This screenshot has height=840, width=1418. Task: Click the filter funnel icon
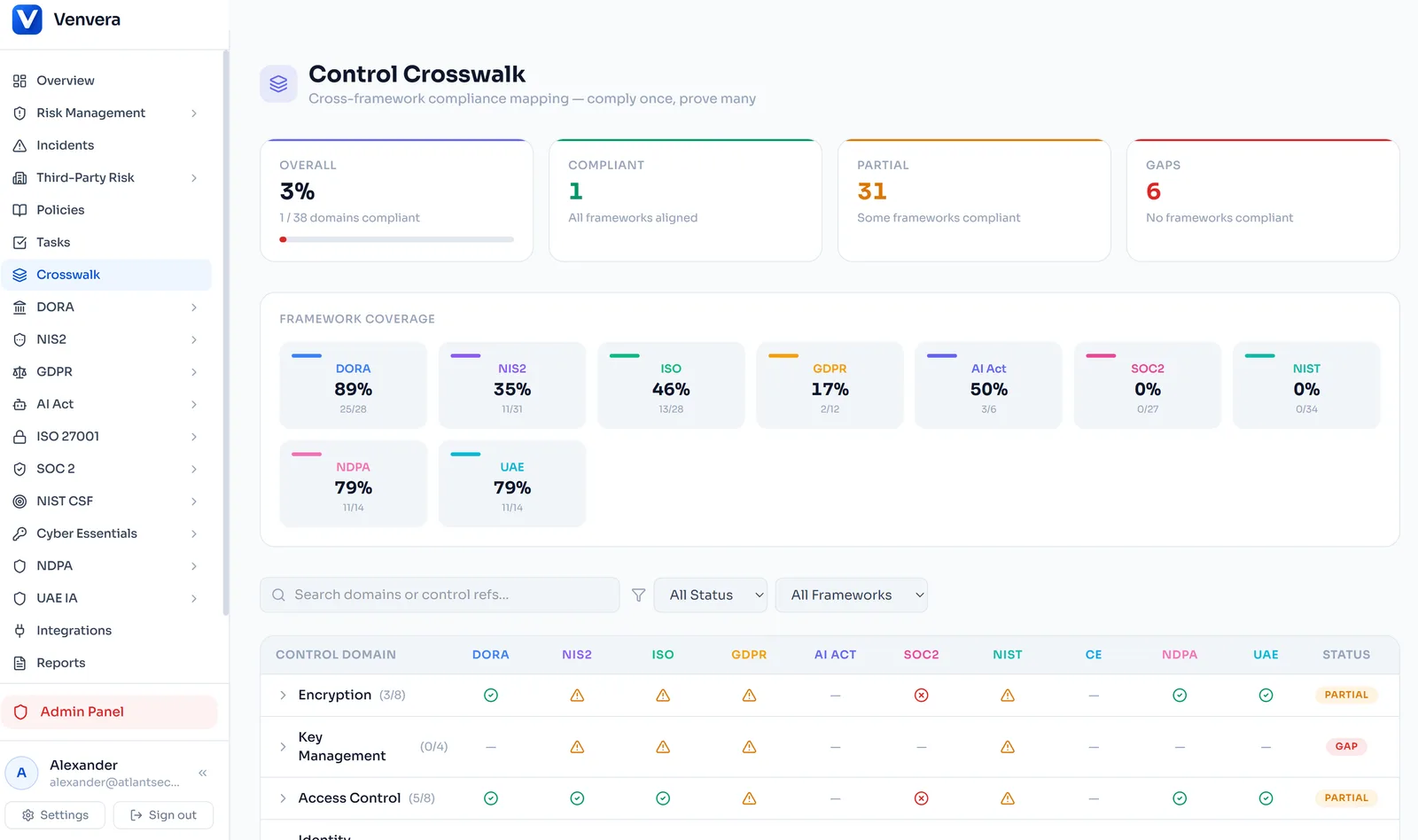pyautogui.click(x=638, y=595)
